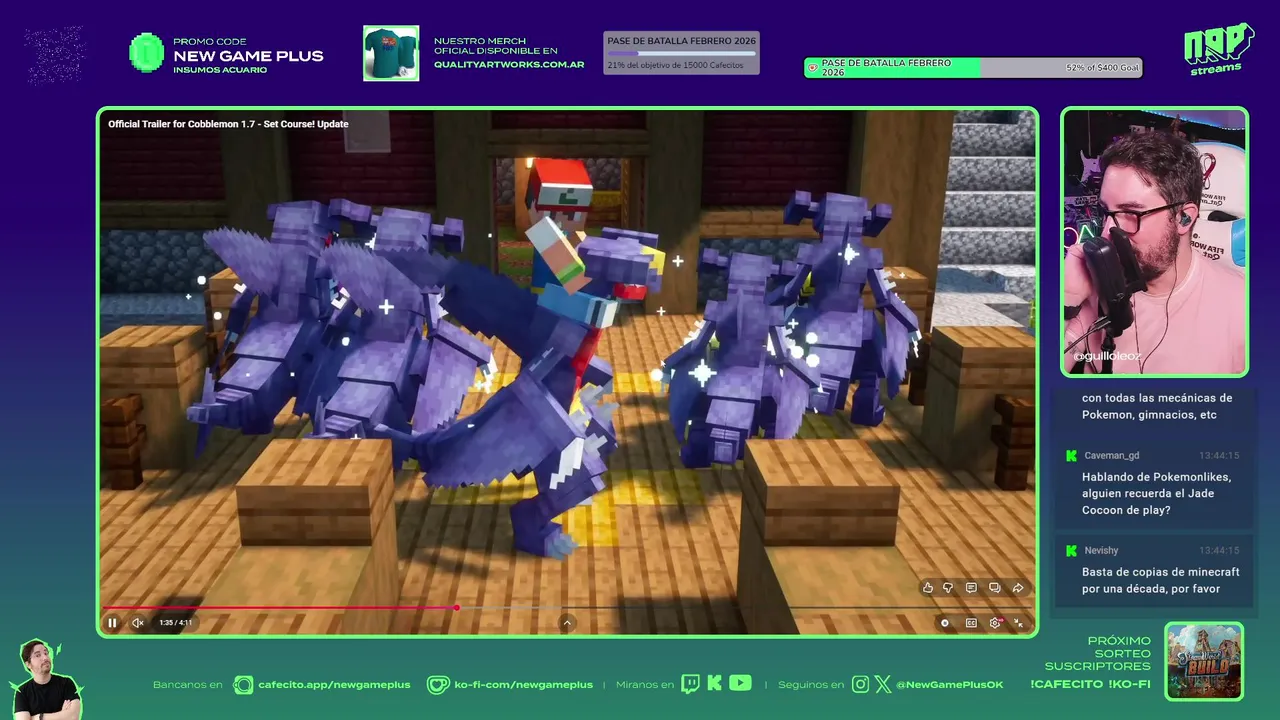Click the '52% of $400 Goal' text
This screenshot has width=1280, height=720.
coord(1102,68)
